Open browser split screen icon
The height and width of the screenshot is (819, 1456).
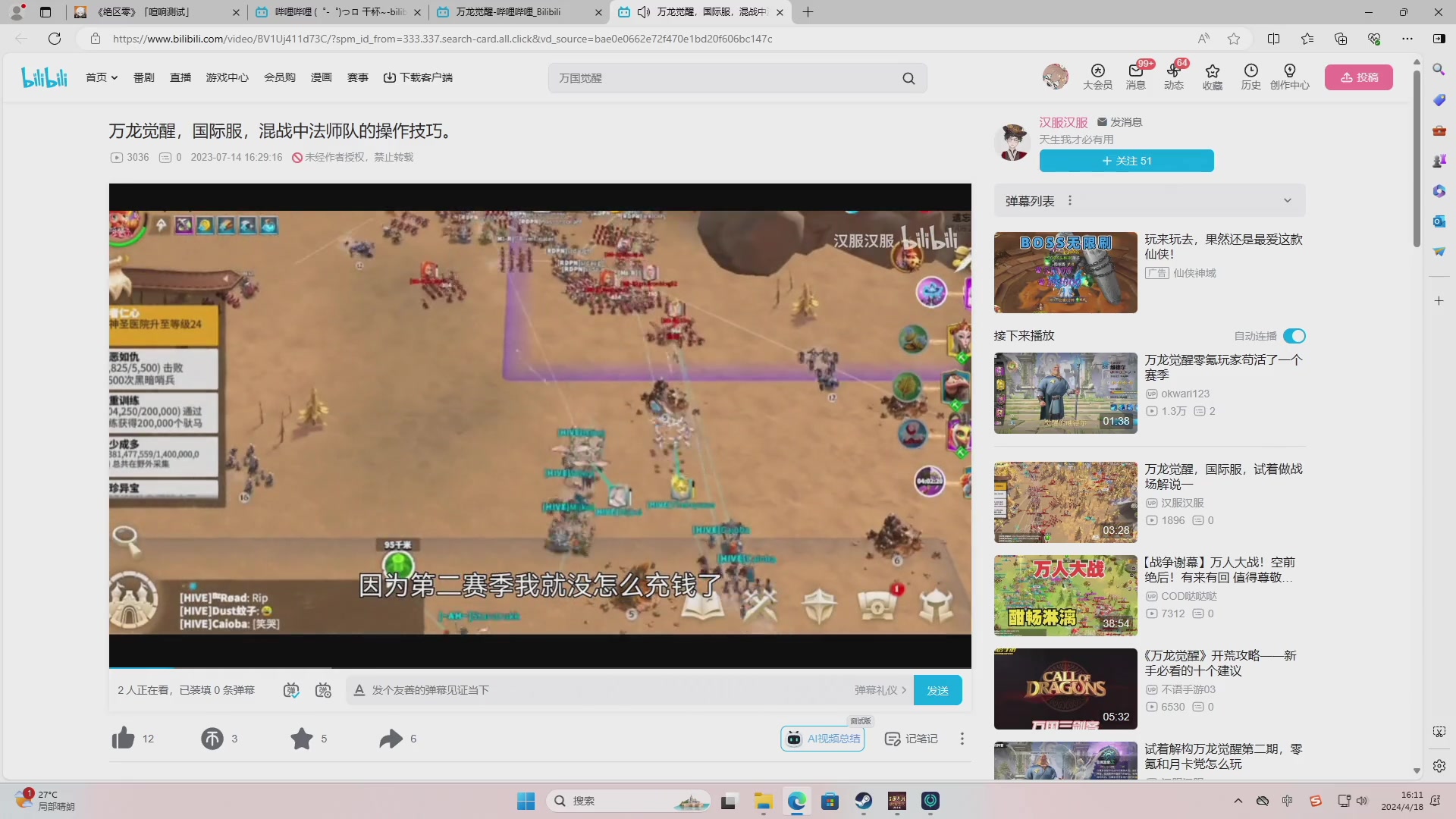point(1273,39)
